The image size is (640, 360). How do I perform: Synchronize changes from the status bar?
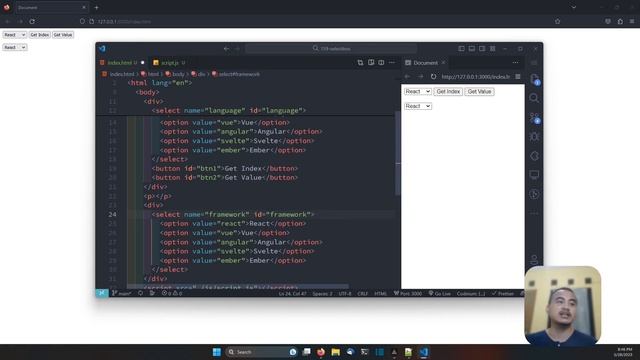point(140,293)
